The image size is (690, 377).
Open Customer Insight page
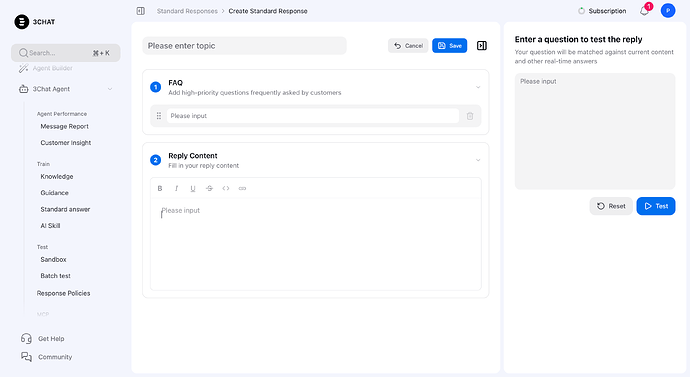66,143
